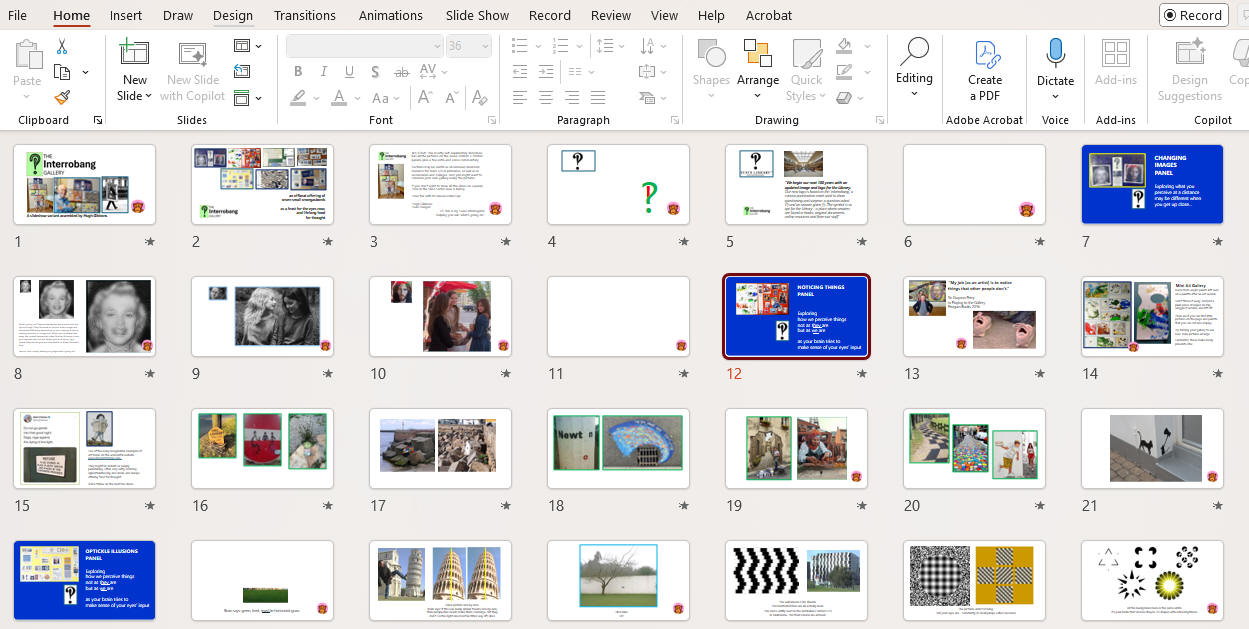1249x629 pixels.
Task: Click New Slide with Copilot
Action: (x=192, y=70)
